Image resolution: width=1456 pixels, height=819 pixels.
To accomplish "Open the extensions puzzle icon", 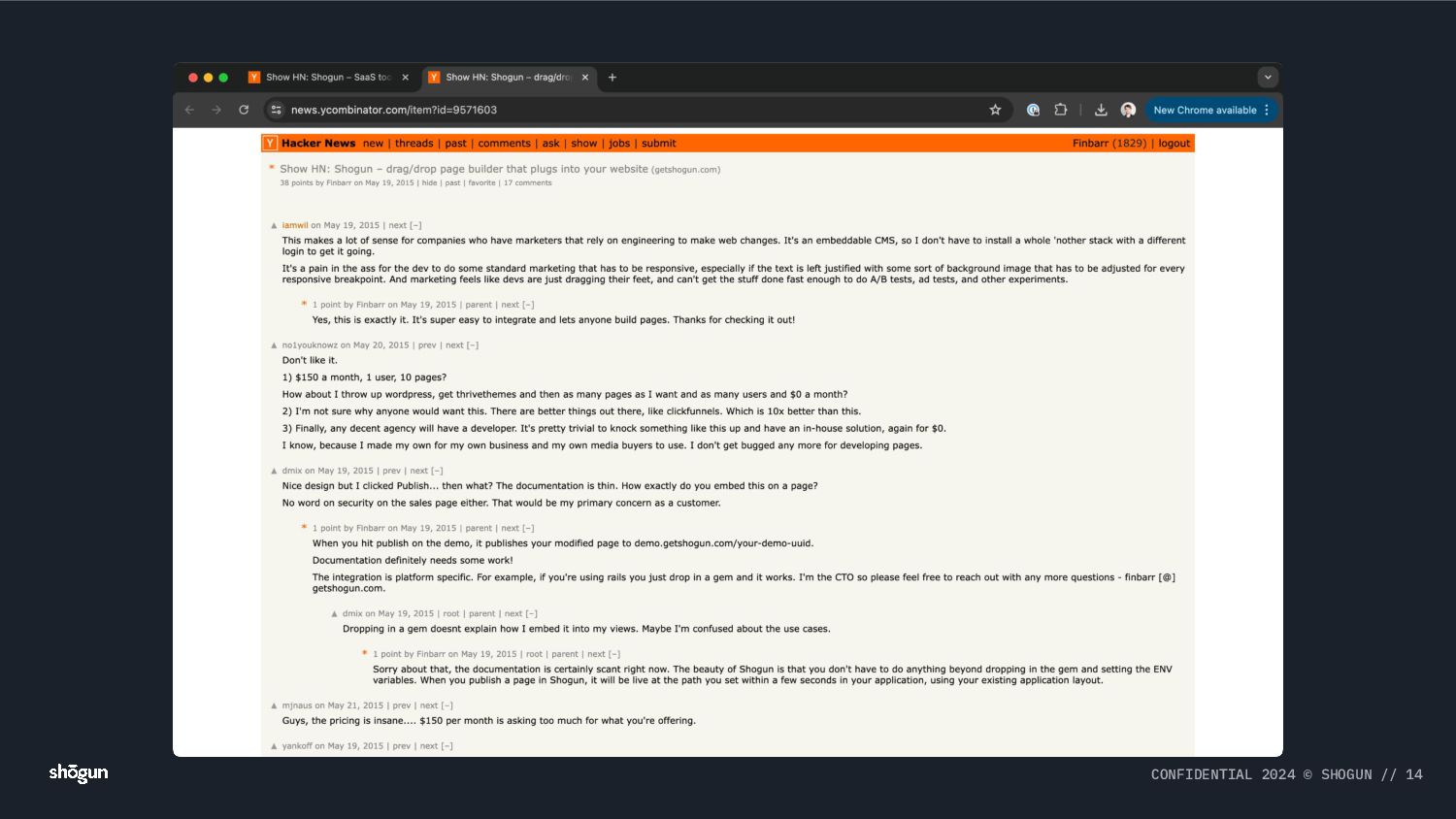I will point(1061,110).
